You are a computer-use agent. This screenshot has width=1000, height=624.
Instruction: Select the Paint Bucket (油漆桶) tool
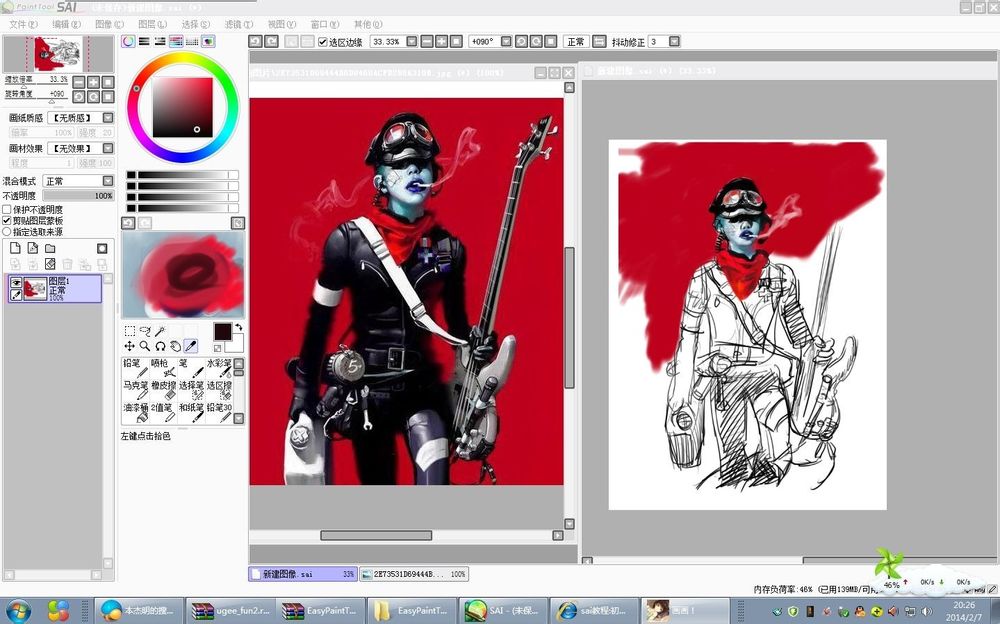coord(135,412)
